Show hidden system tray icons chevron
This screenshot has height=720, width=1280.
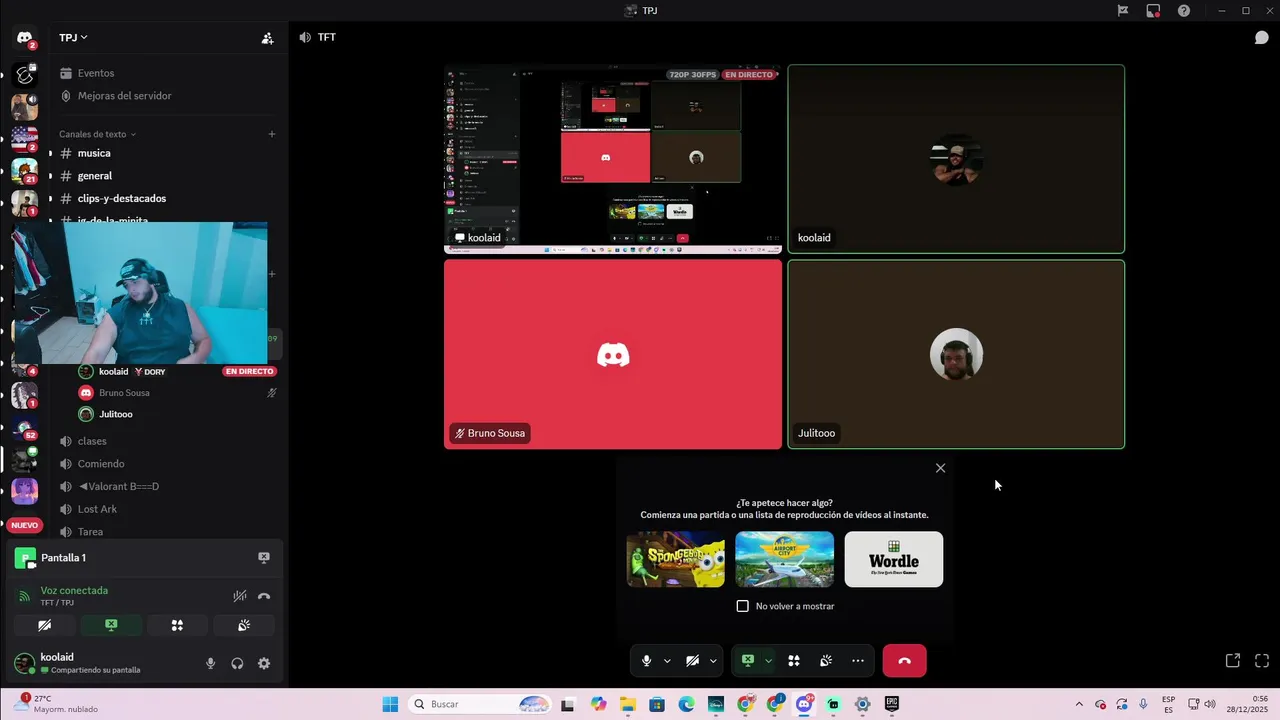[1079, 704]
